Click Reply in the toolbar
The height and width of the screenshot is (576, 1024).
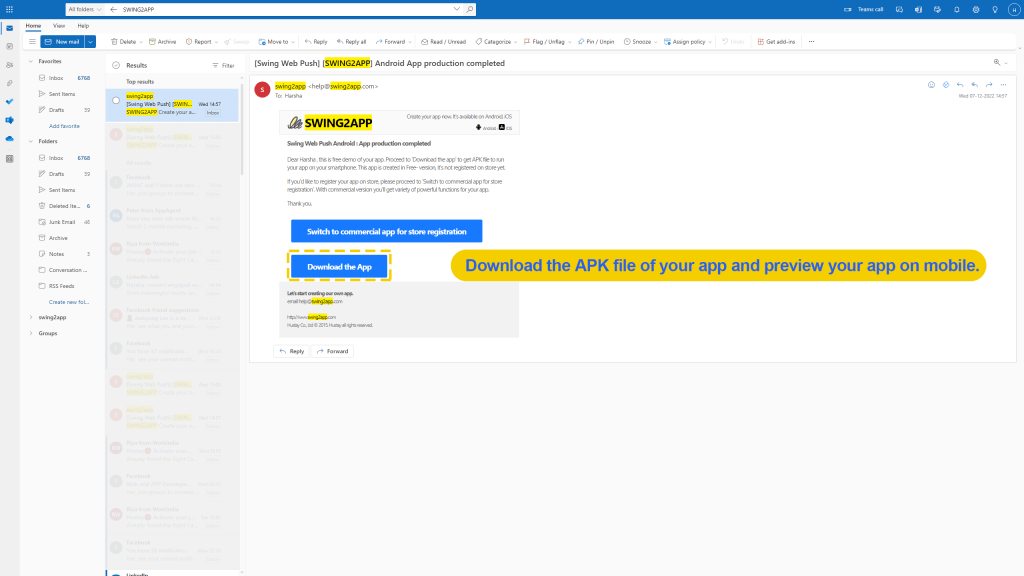pos(316,42)
